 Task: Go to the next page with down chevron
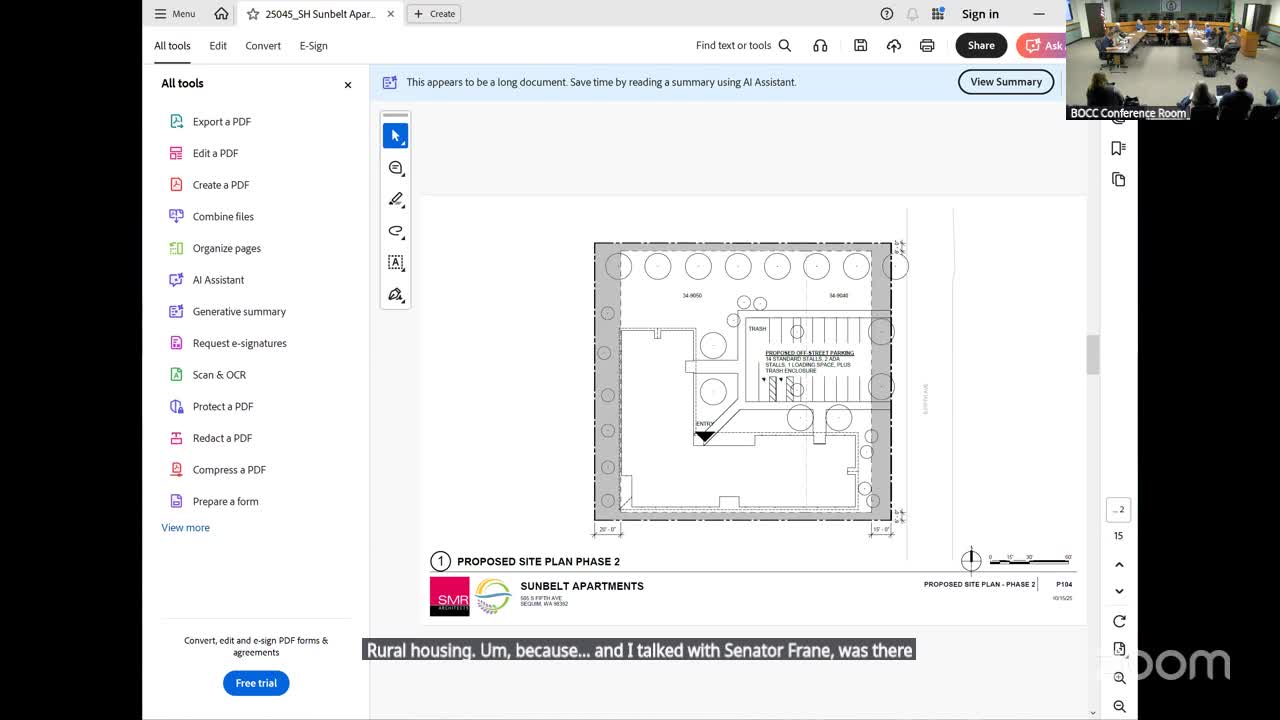tap(1119, 591)
